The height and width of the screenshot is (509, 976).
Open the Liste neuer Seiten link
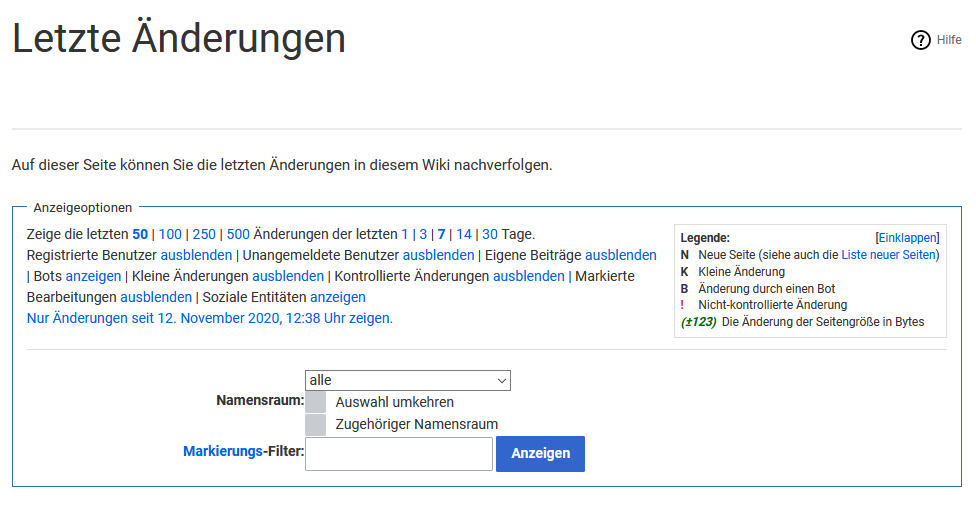point(888,255)
